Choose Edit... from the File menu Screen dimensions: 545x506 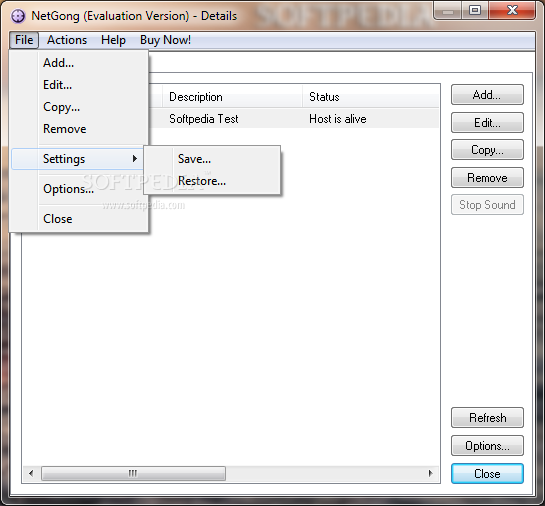(79, 85)
